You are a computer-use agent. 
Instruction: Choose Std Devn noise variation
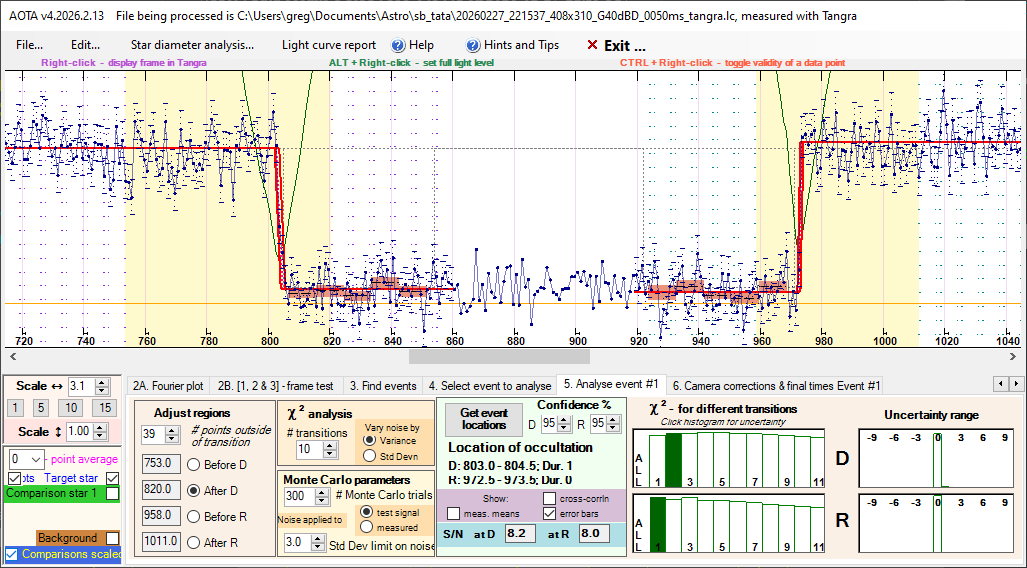(x=370, y=455)
